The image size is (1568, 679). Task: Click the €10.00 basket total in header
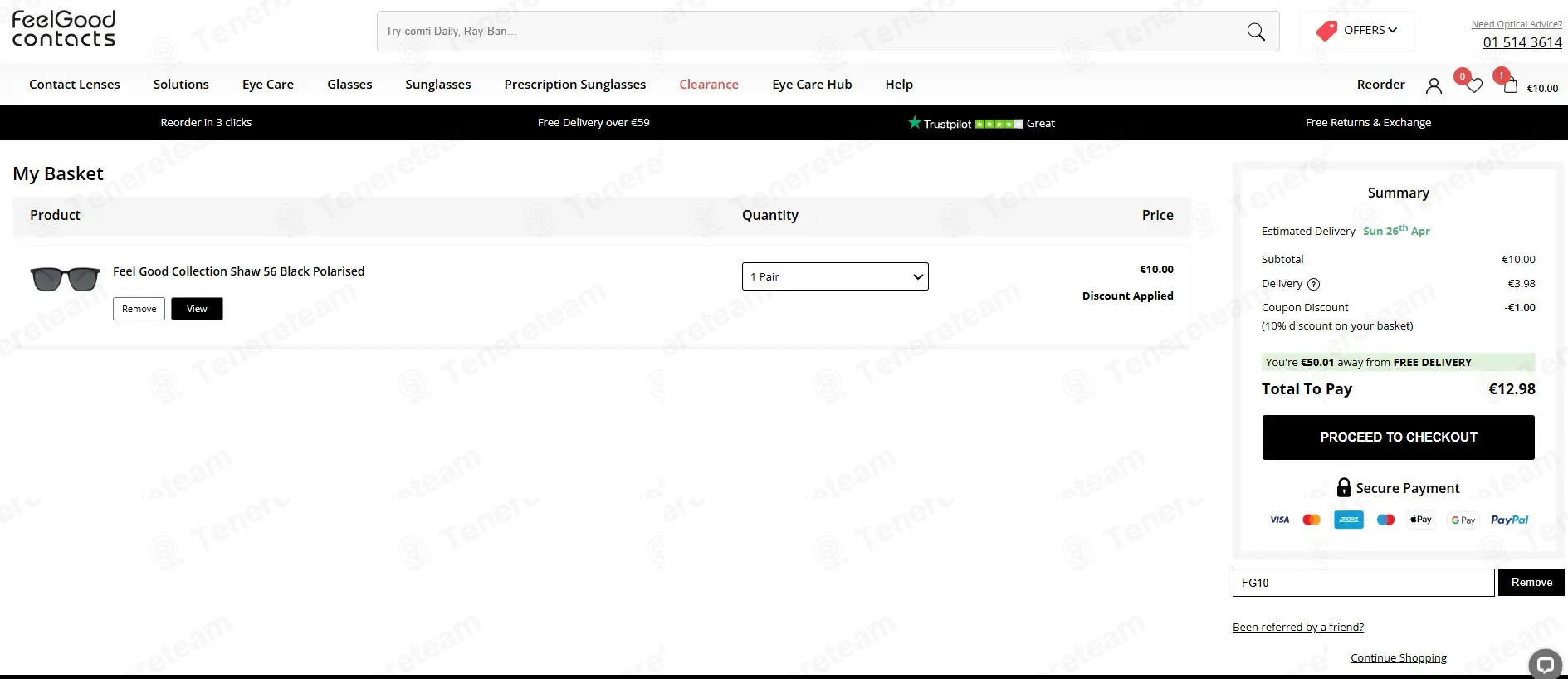point(1542,89)
